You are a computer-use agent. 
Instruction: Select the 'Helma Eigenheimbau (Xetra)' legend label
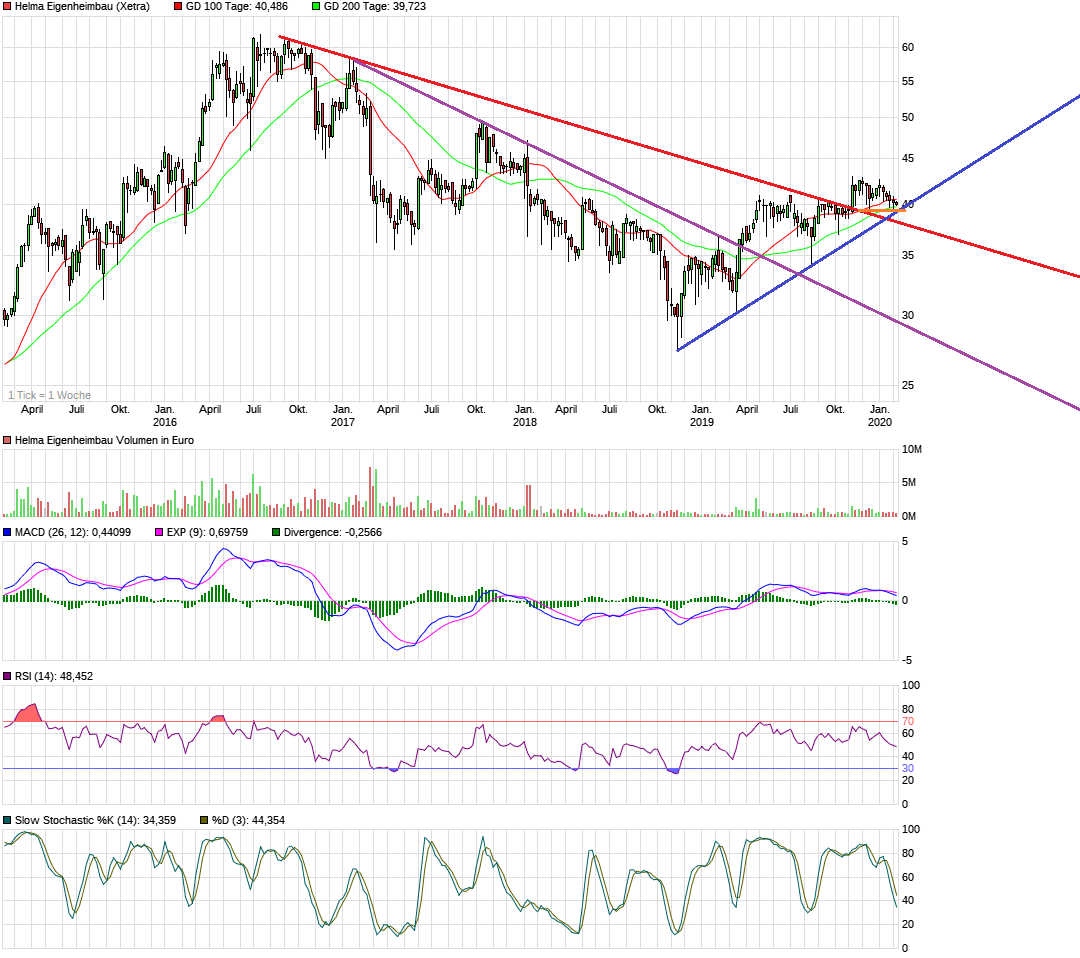82,6
